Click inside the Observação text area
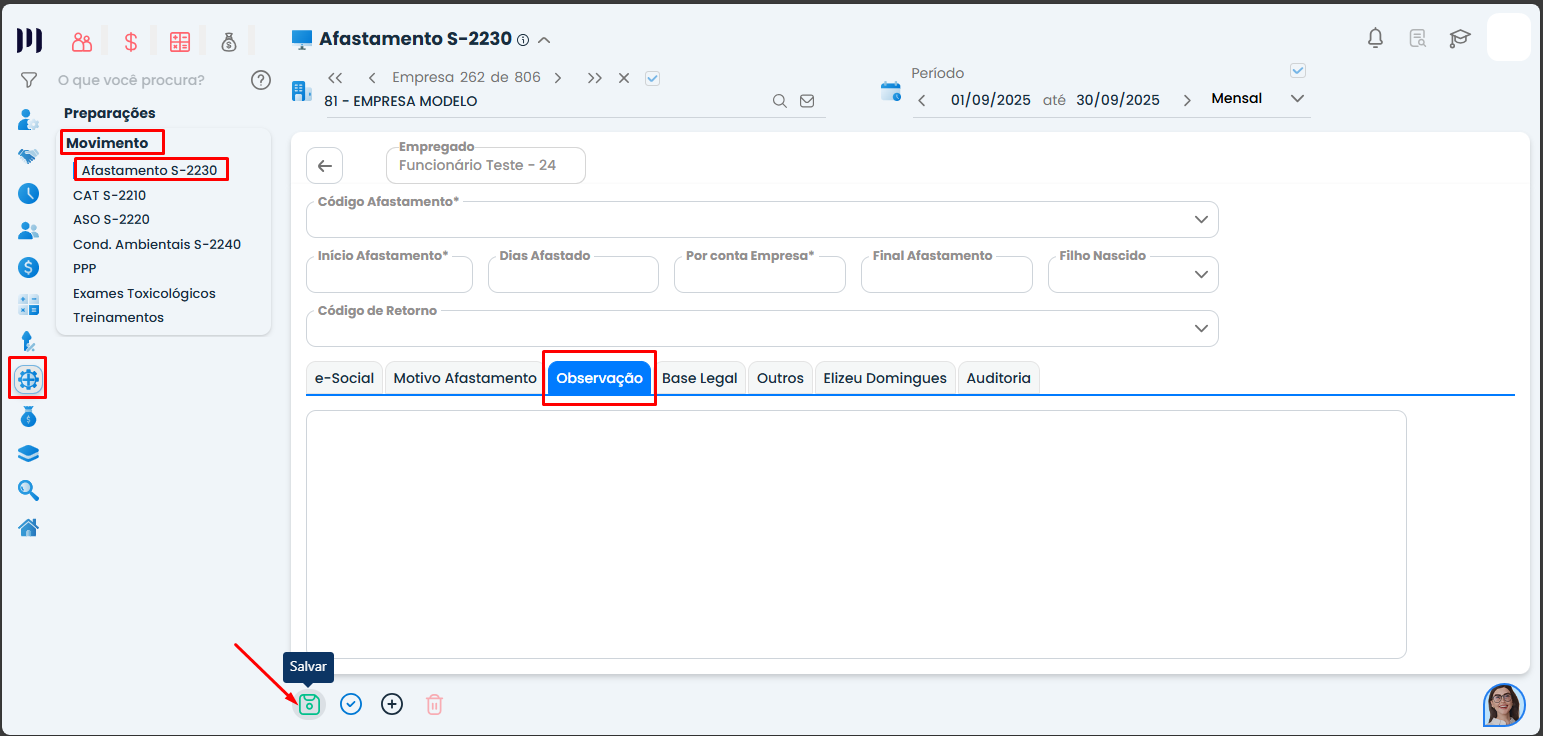This screenshot has height=736, width=1543. (855, 534)
